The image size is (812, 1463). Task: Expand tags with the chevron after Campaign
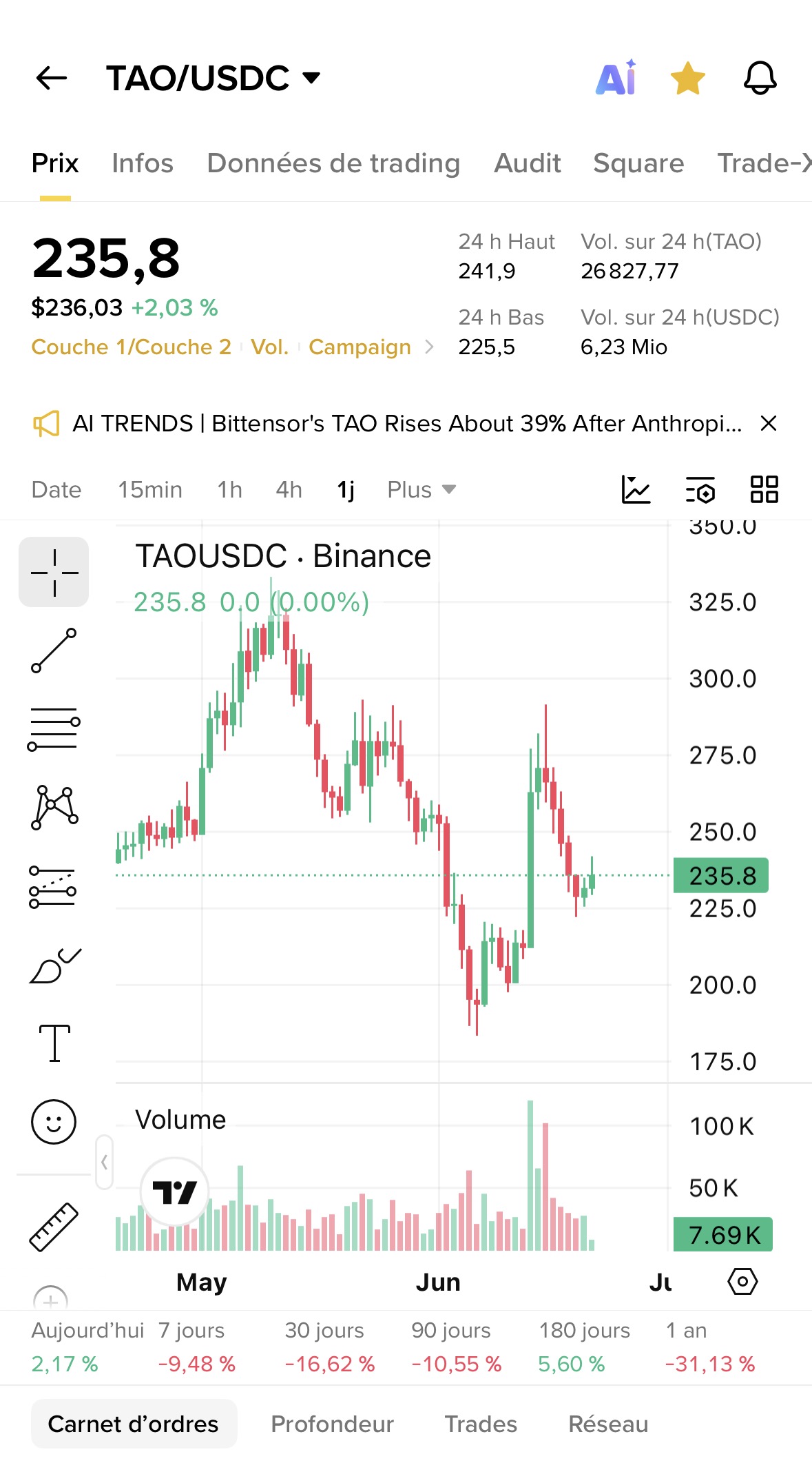[430, 347]
